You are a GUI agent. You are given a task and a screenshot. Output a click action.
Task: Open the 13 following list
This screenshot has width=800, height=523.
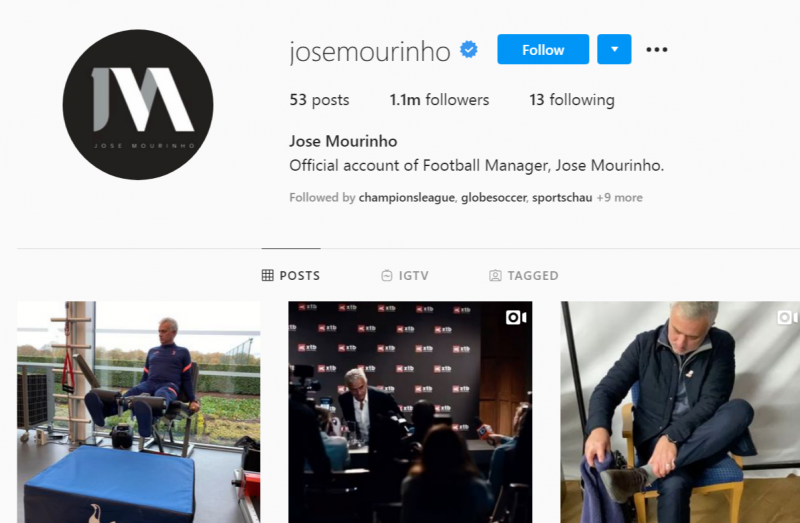click(x=571, y=99)
